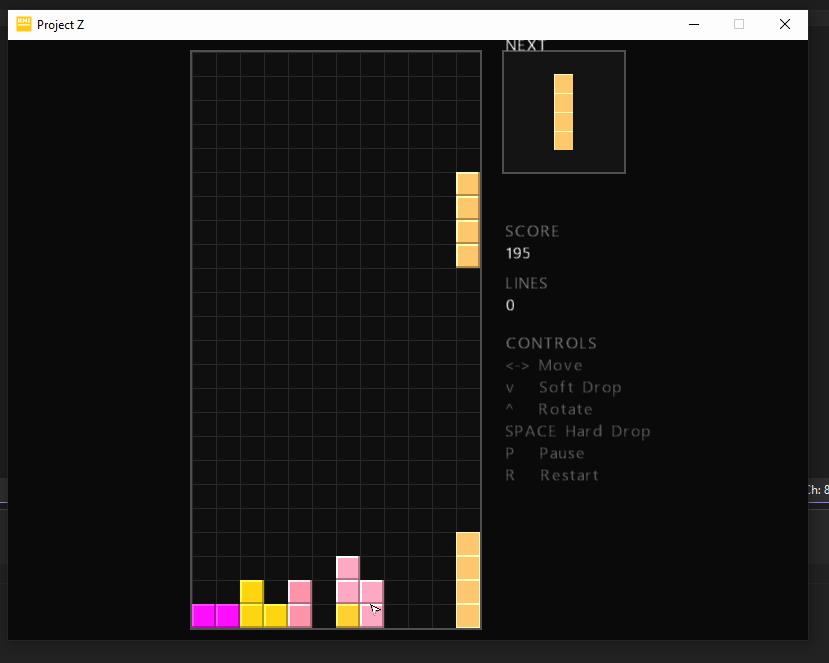Click the Soft Drop entry under CONTROLS

click(x=562, y=387)
